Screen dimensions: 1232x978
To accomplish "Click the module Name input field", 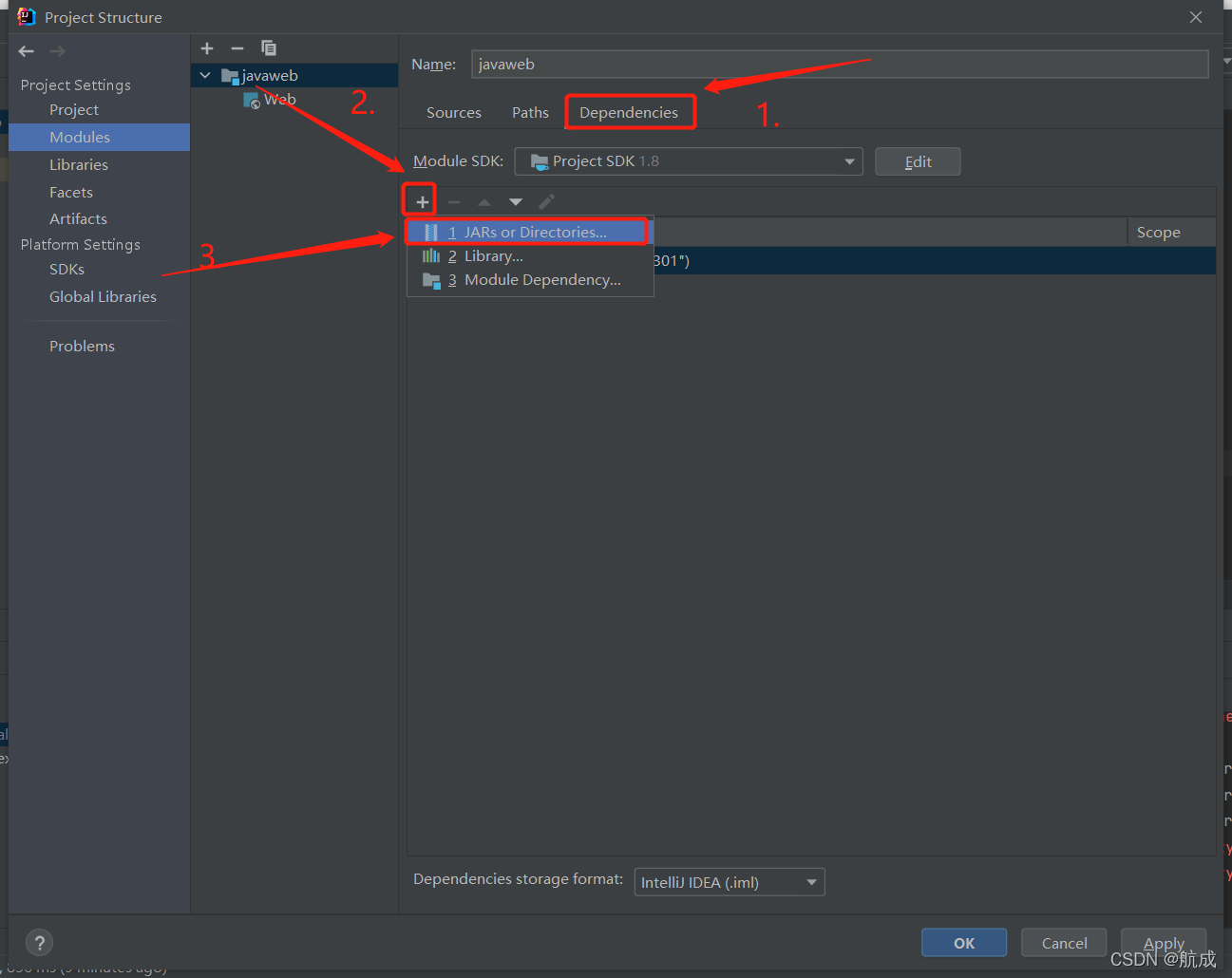I will [840, 64].
